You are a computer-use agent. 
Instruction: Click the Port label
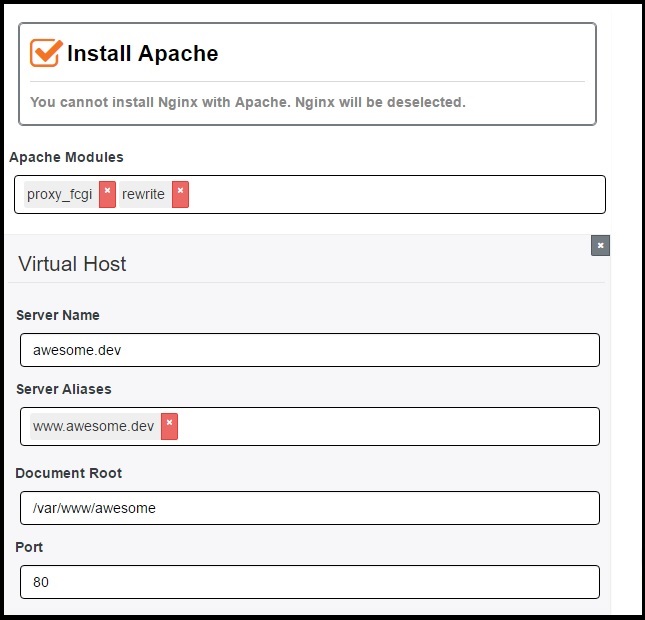pos(29,547)
